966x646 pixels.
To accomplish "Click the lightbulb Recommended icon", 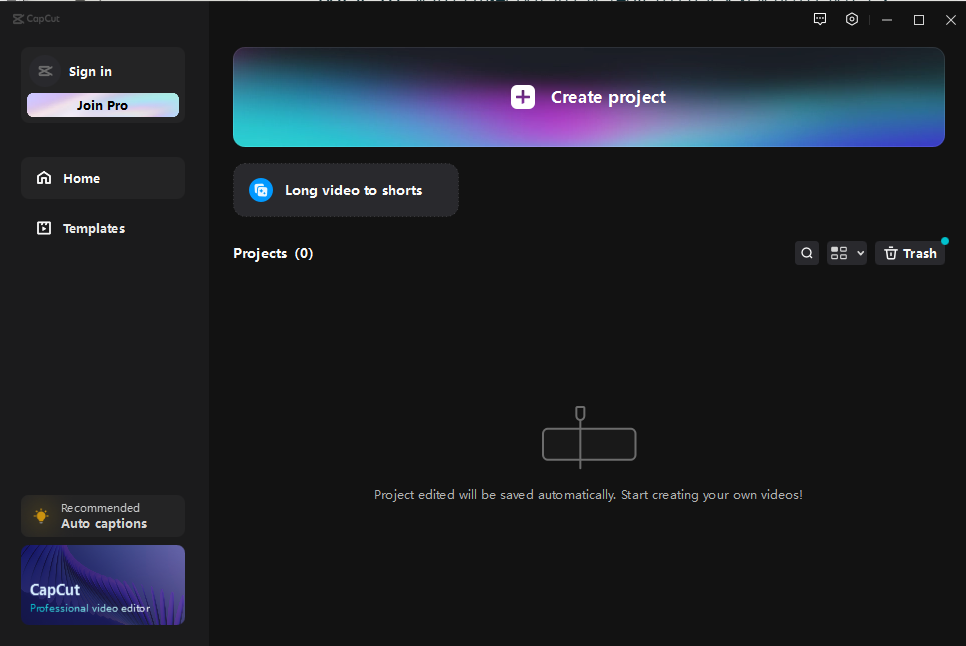I will (x=41, y=516).
